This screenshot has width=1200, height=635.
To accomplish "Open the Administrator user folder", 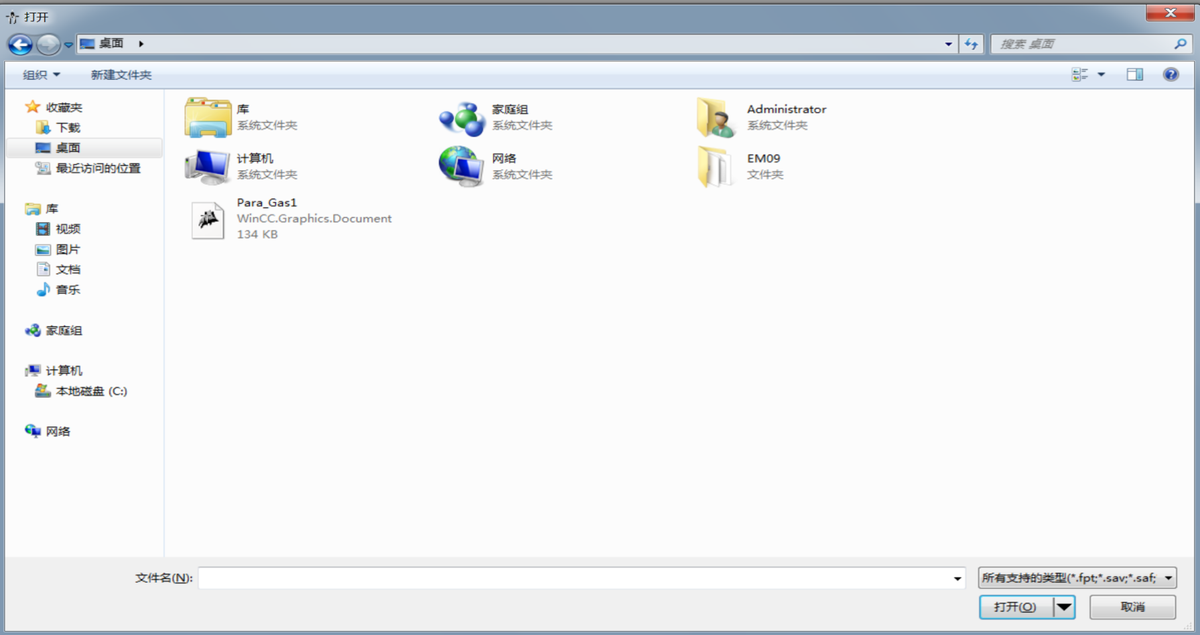I will 716,117.
